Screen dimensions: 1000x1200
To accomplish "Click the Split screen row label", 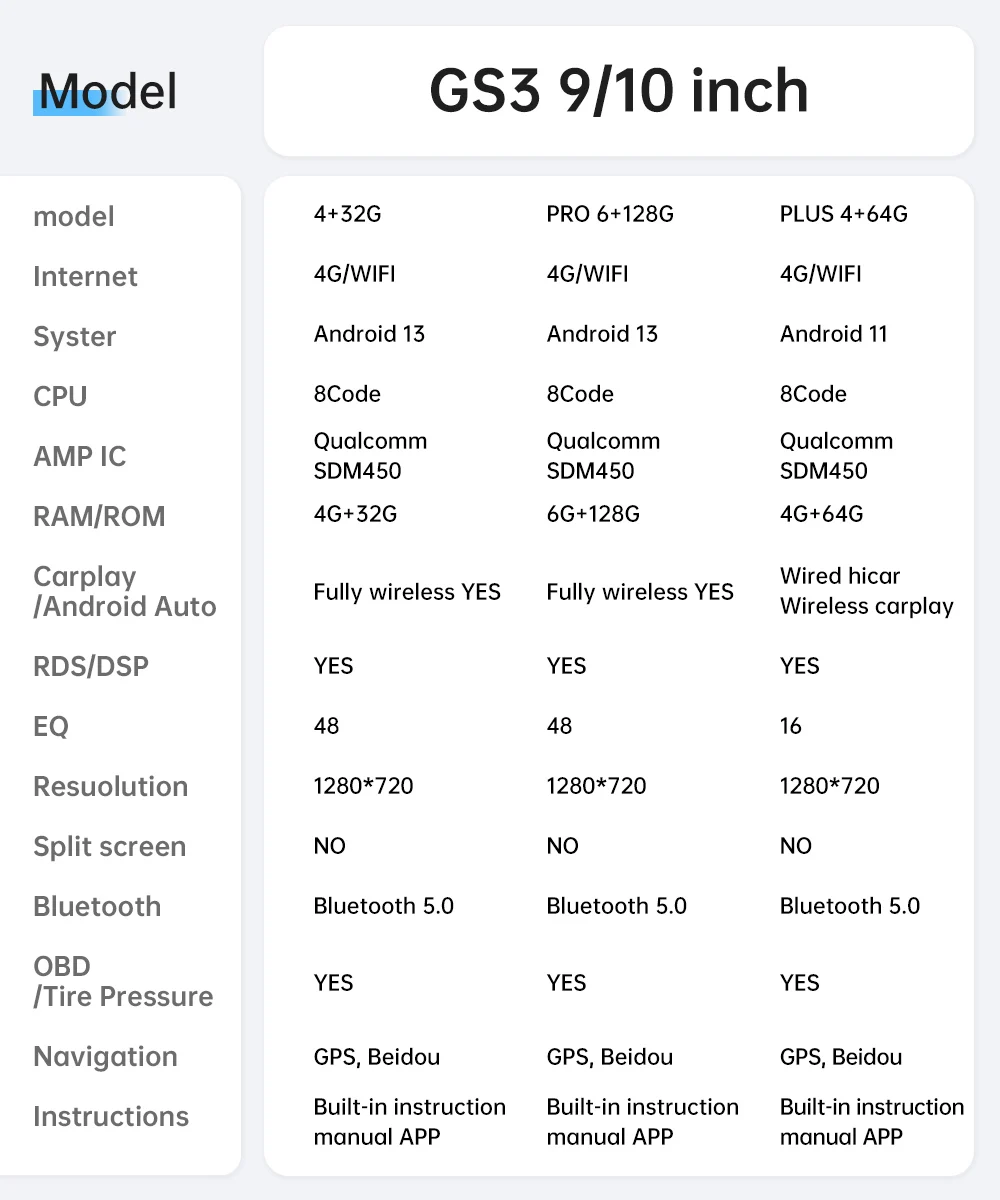I will (x=109, y=846).
